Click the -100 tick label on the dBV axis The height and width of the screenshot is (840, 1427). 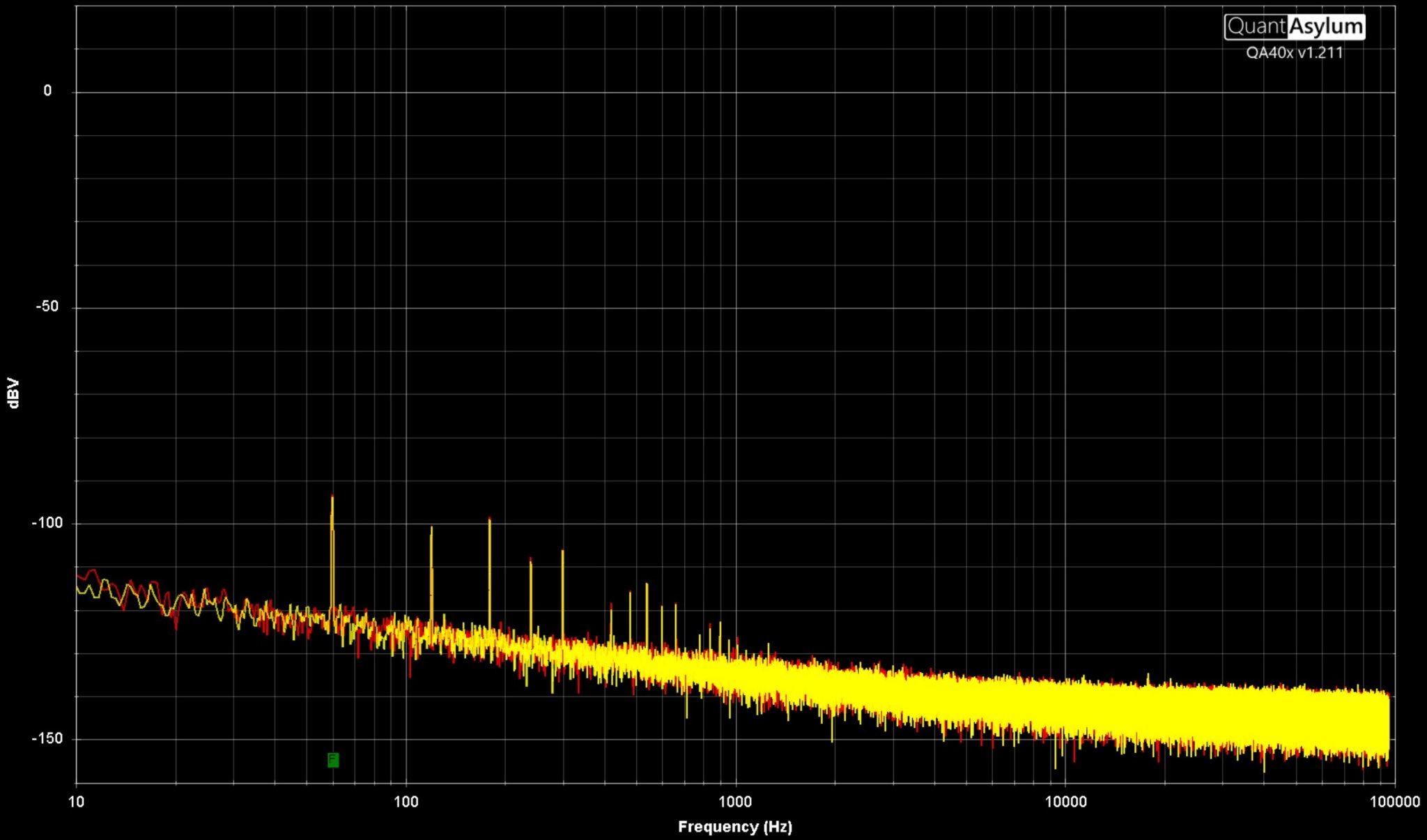pos(47,522)
